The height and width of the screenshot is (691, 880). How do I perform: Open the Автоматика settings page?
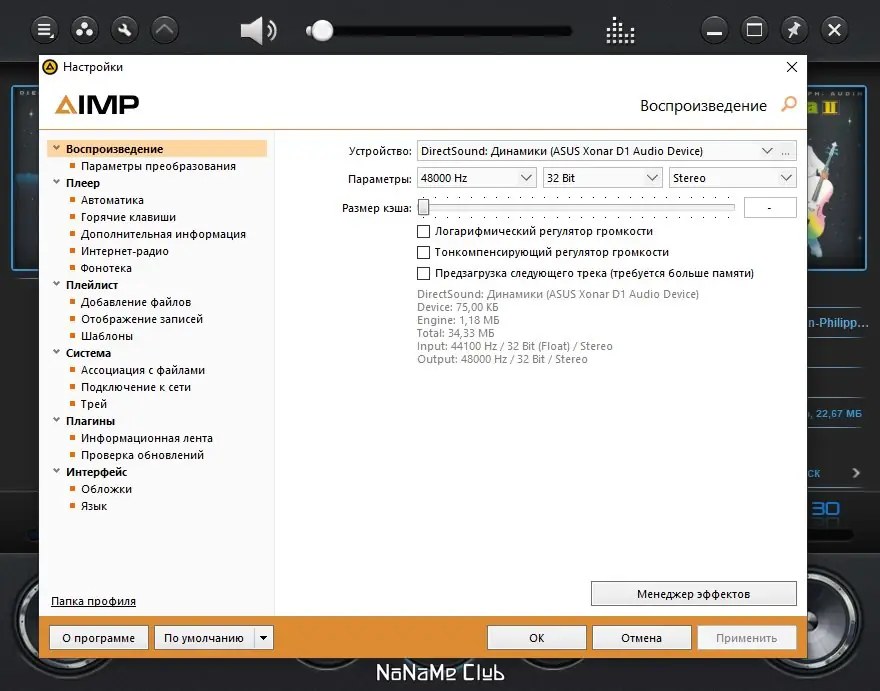[x=112, y=200]
